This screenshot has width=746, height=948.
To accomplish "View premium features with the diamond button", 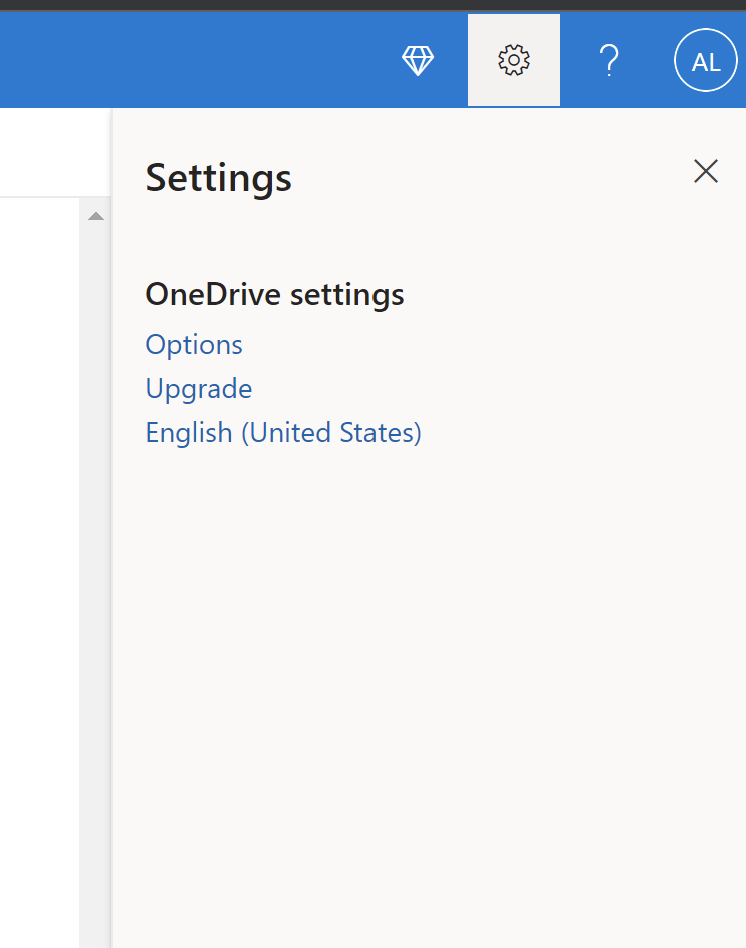I will tap(418, 61).
